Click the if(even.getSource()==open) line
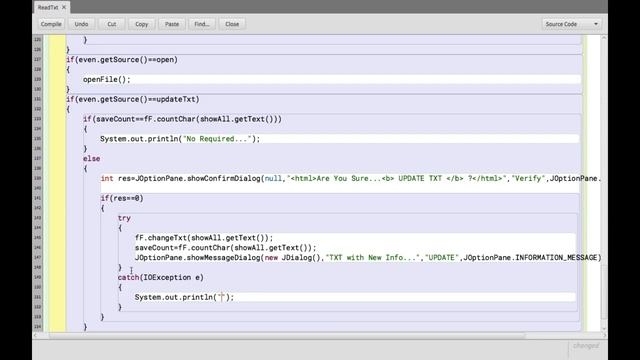This screenshot has width=640, height=360. [122, 60]
